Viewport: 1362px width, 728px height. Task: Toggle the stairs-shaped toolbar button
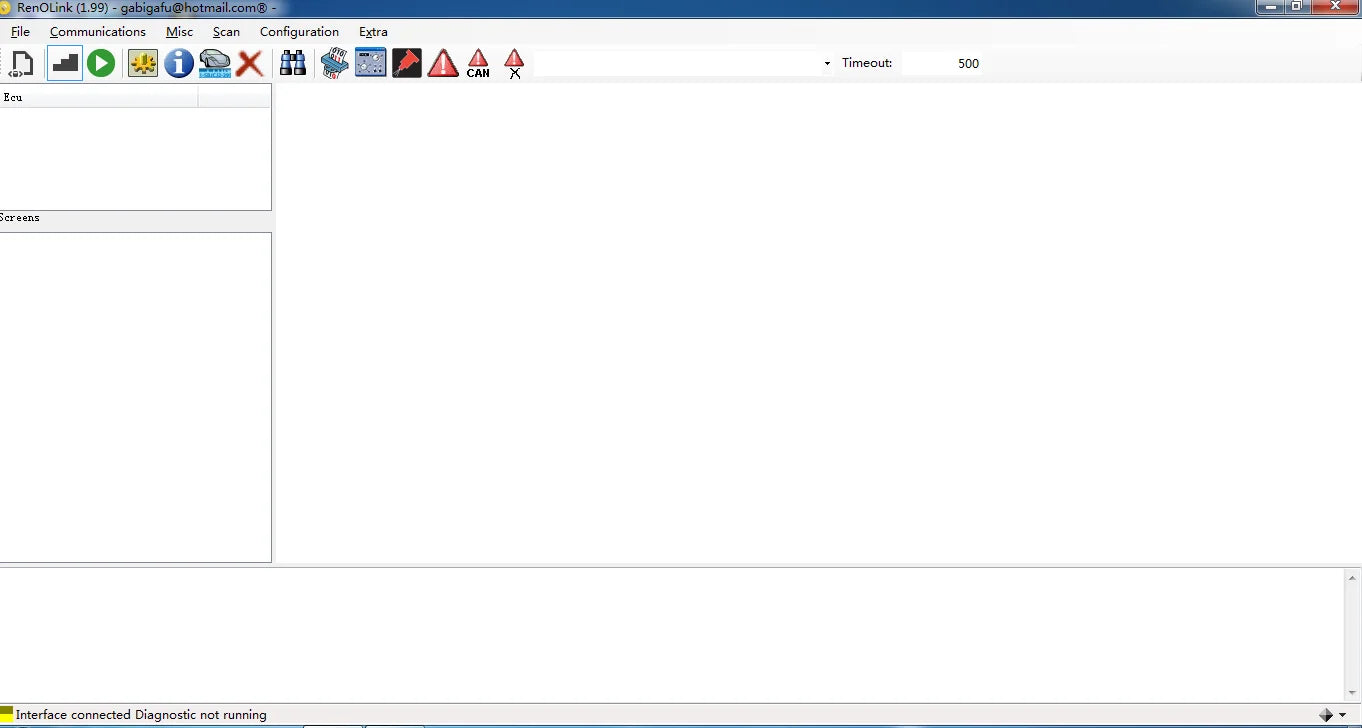click(x=65, y=64)
